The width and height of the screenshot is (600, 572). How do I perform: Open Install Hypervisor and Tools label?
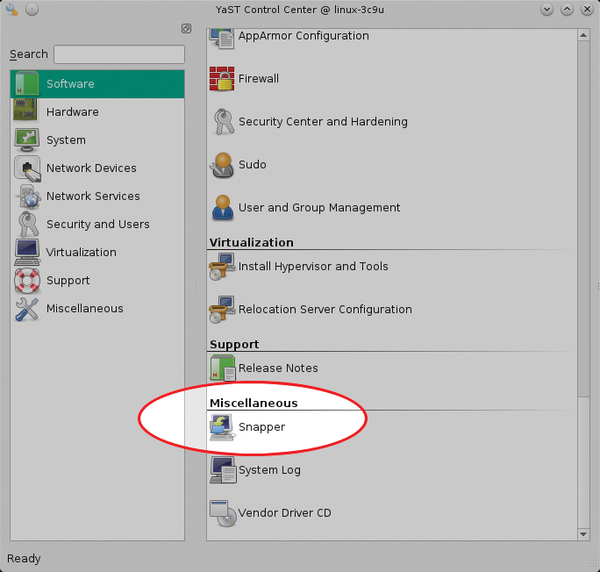point(313,266)
